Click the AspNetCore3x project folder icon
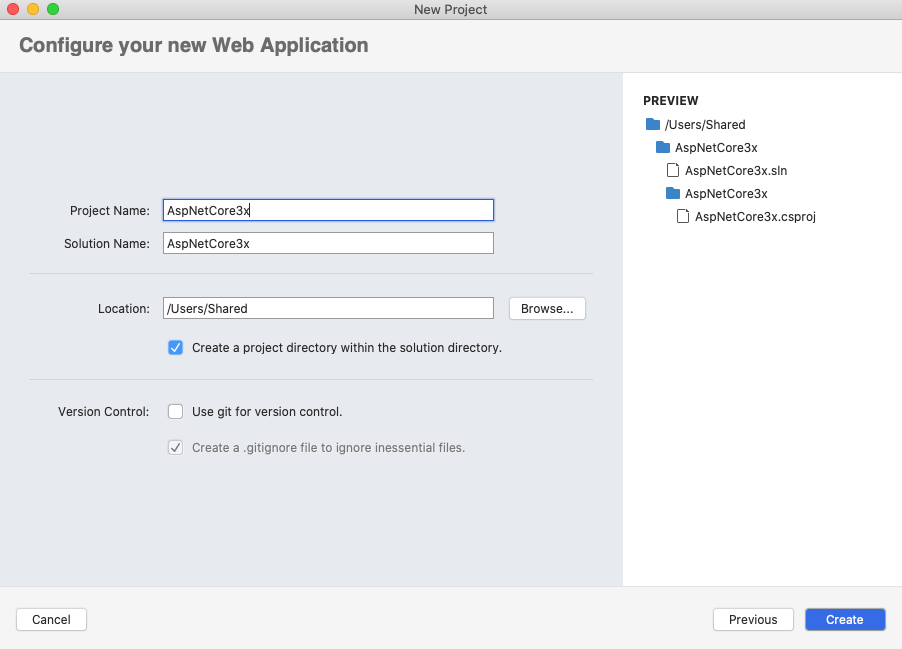This screenshot has height=649, width=902. pos(673,193)
